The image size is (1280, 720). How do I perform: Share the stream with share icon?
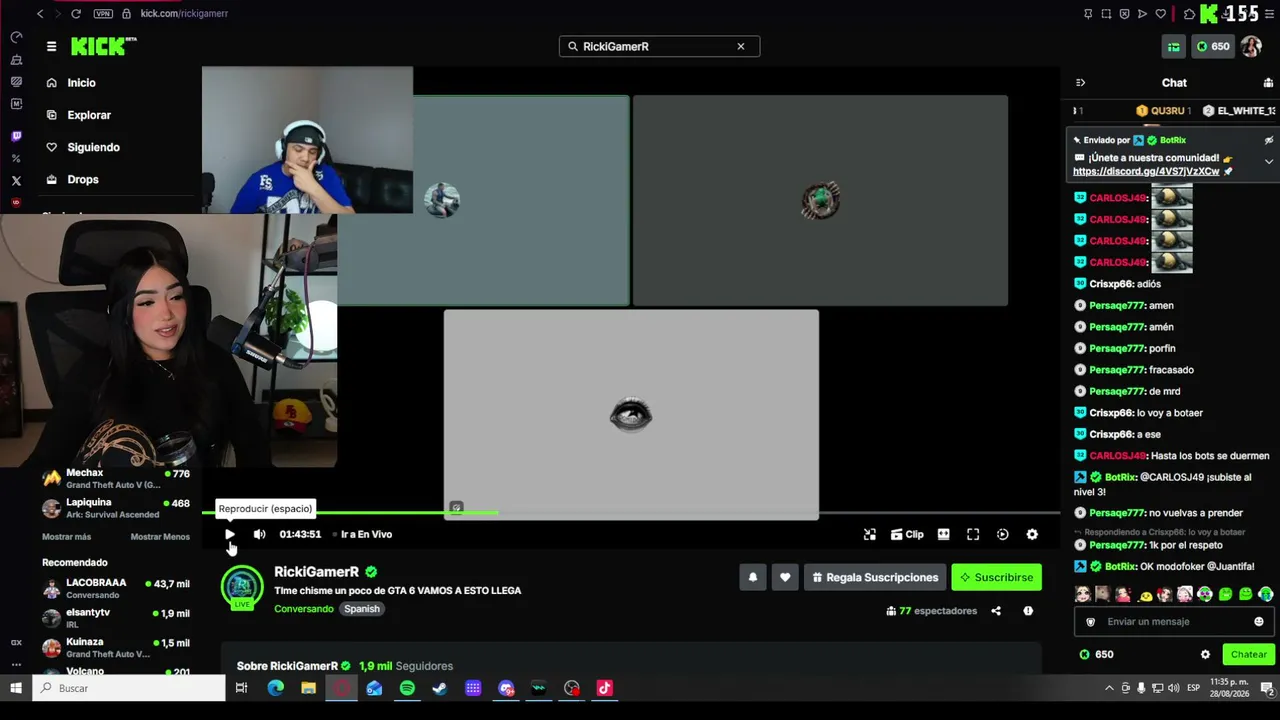coord(996,611)
